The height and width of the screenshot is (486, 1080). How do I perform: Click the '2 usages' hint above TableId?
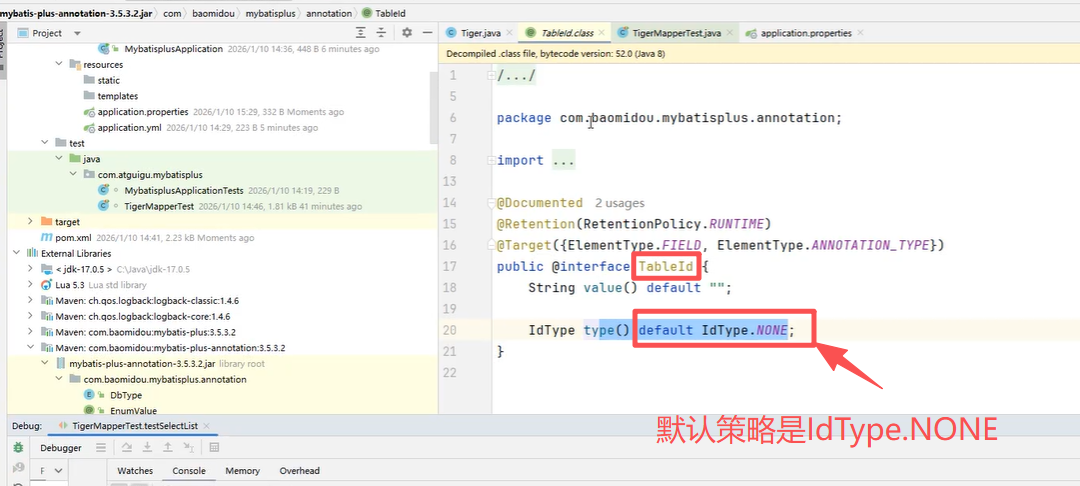tap(620, 203)
